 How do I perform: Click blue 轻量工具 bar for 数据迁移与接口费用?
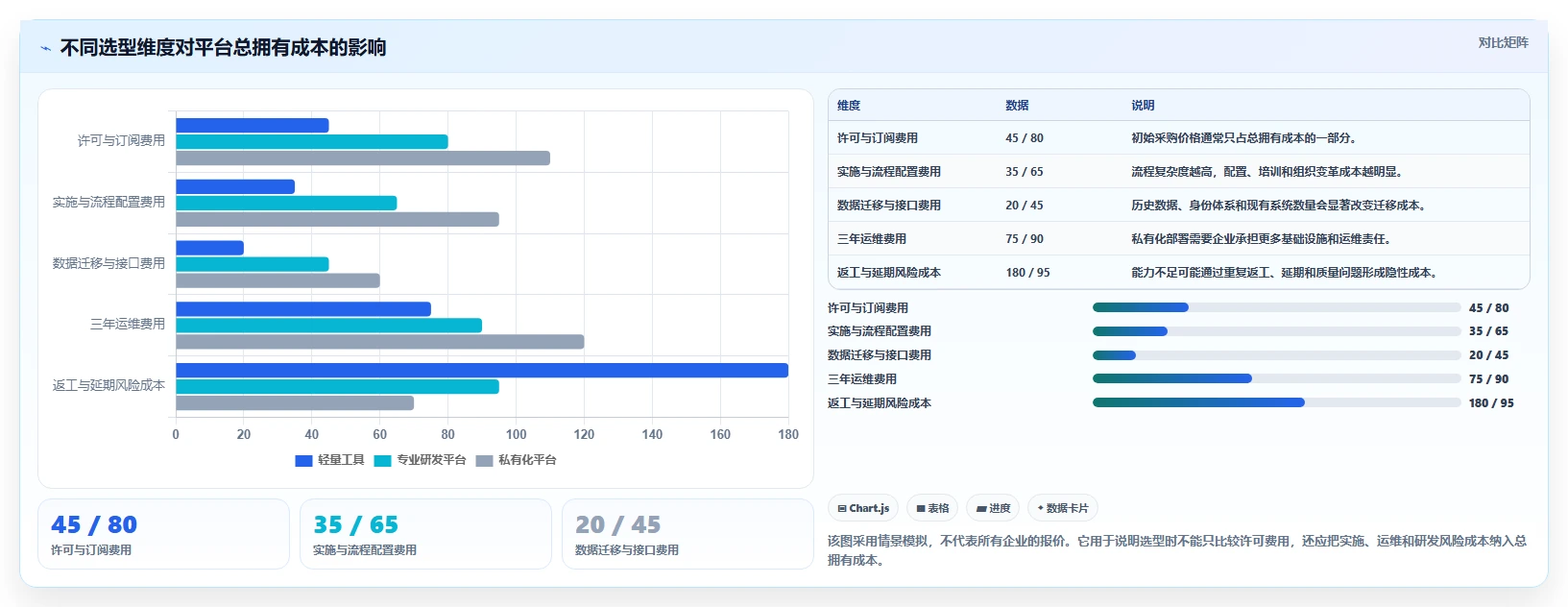click(x=209, y=248)
